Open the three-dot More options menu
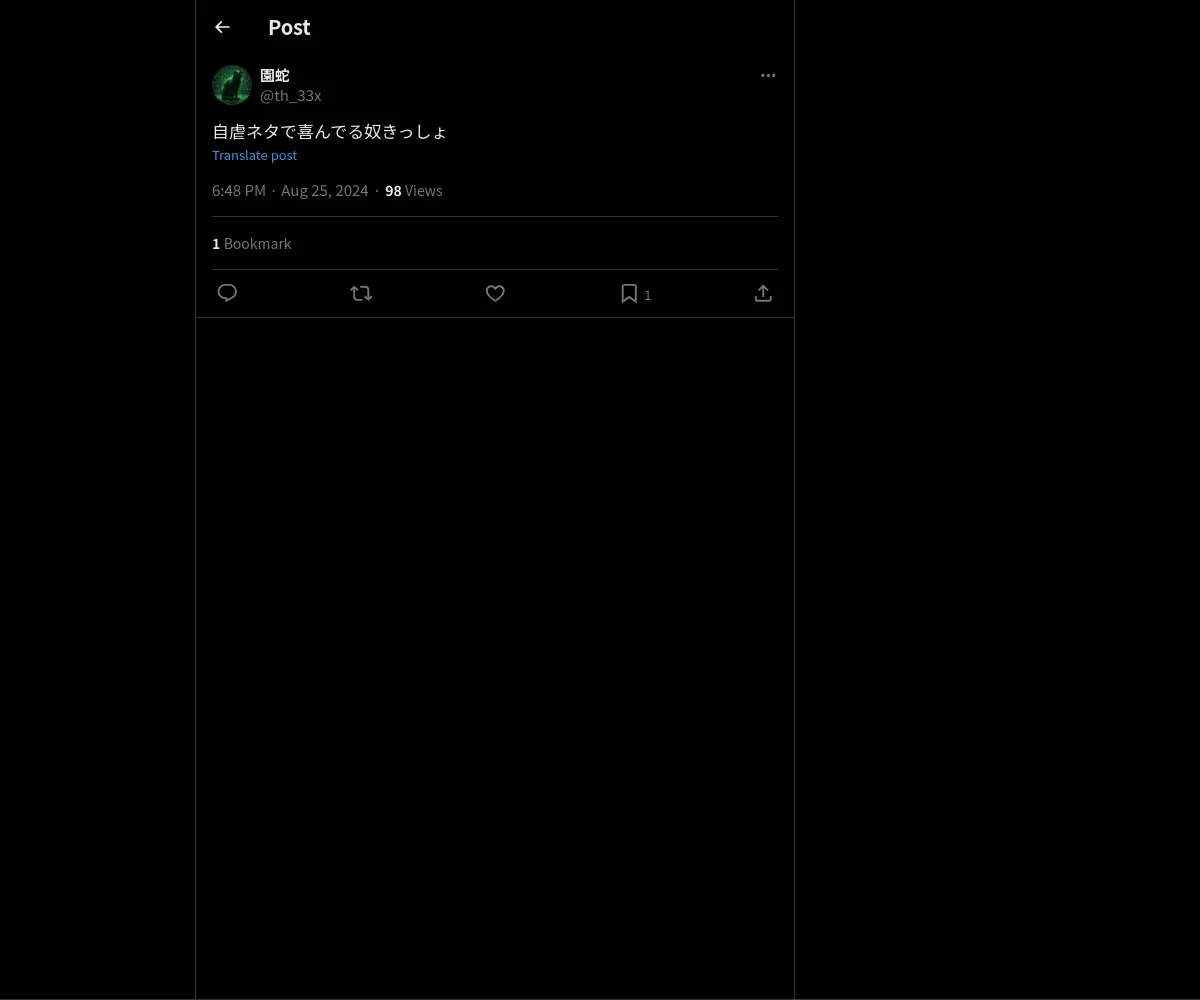The image size is (1200, 1000). point(768,75)
